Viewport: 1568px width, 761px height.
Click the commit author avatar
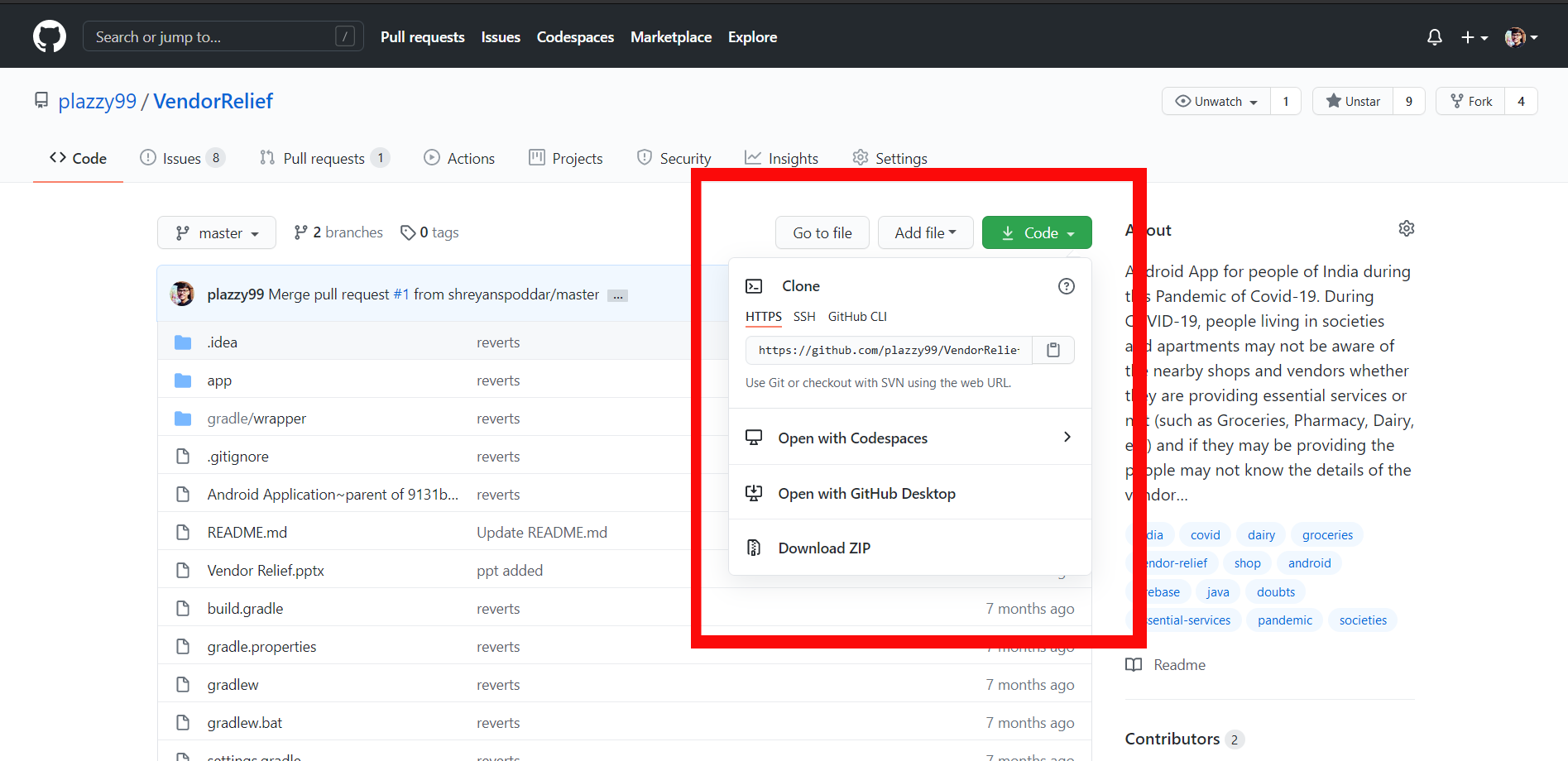(182, 294)
